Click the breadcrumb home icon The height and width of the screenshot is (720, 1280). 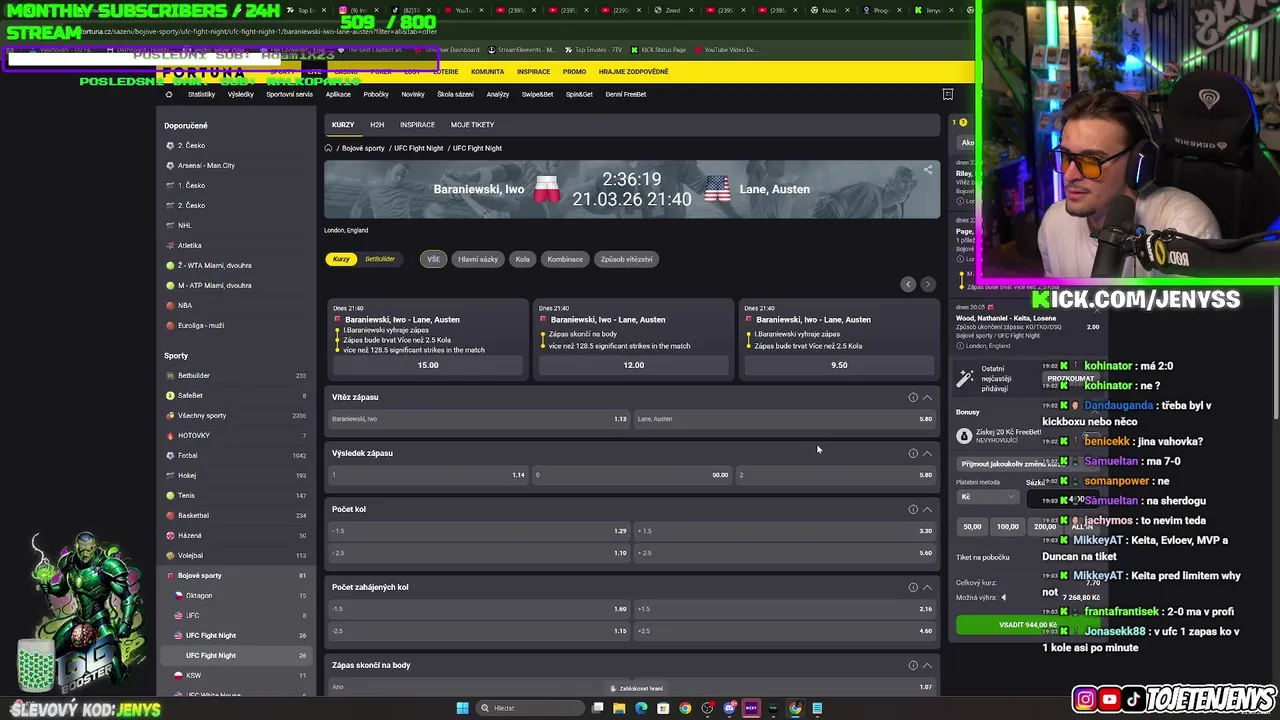pyautogui.click(x=328, y=148)
